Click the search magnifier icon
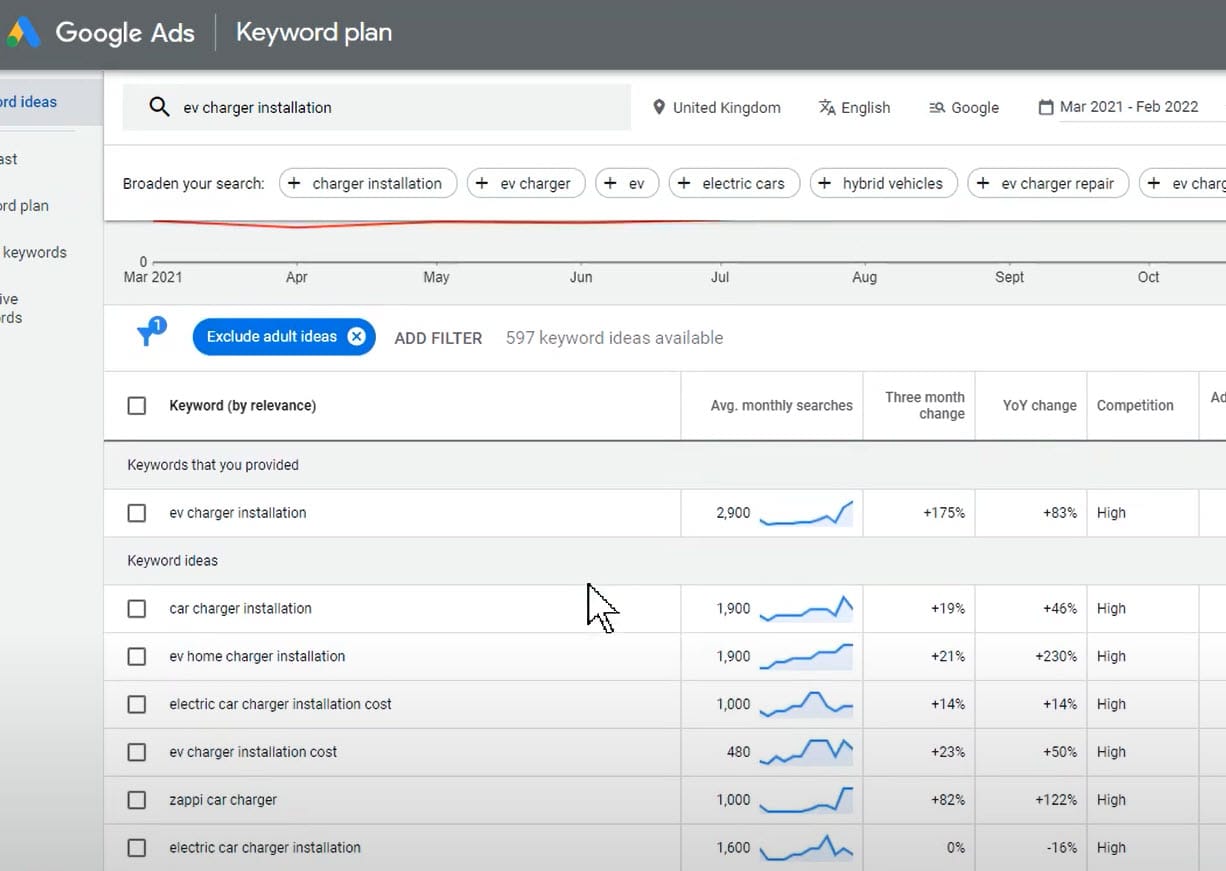 [x=159, y=107]
